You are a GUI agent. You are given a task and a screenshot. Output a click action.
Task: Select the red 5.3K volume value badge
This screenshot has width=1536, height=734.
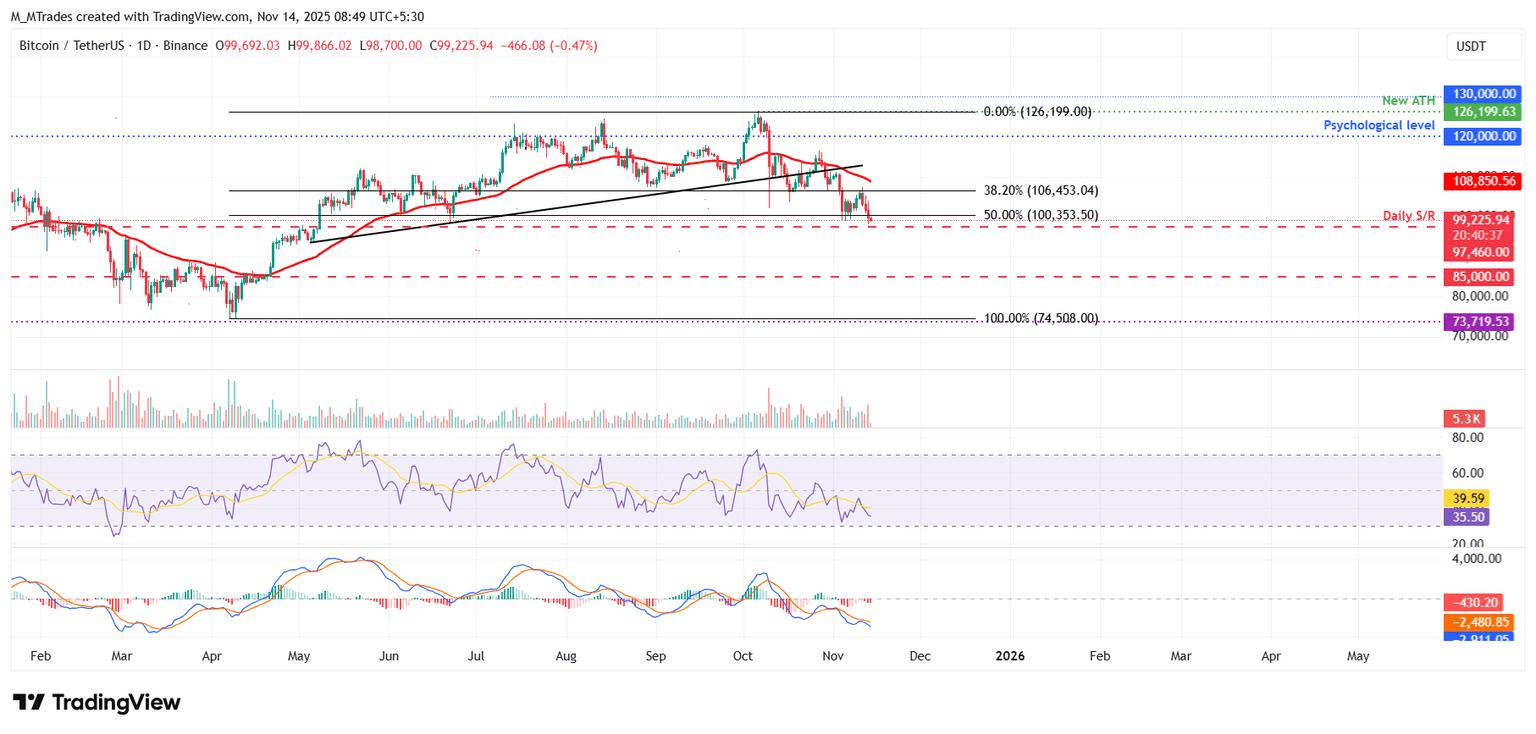(x=1466, y=416)
